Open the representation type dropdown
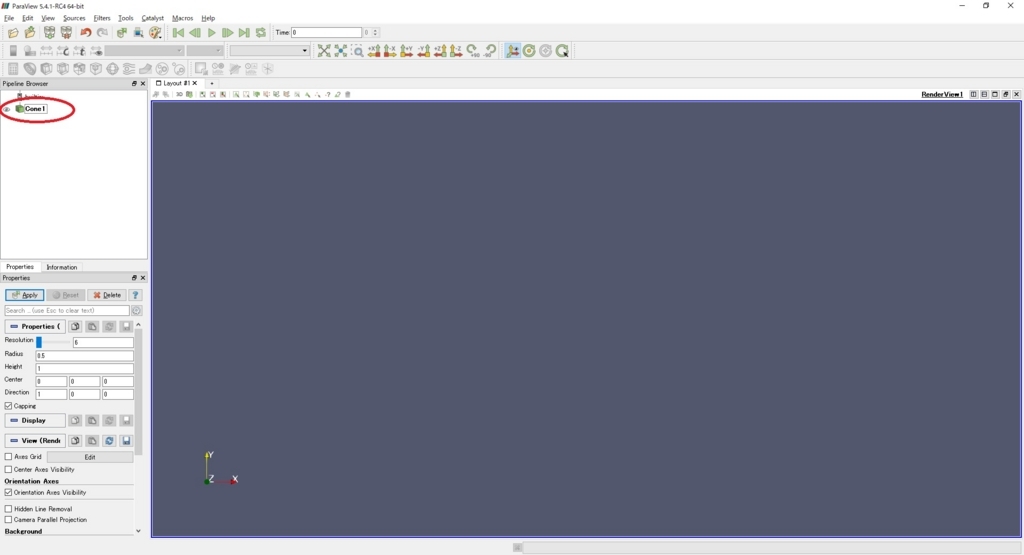Screen dimensions: 1024x555 269,51
